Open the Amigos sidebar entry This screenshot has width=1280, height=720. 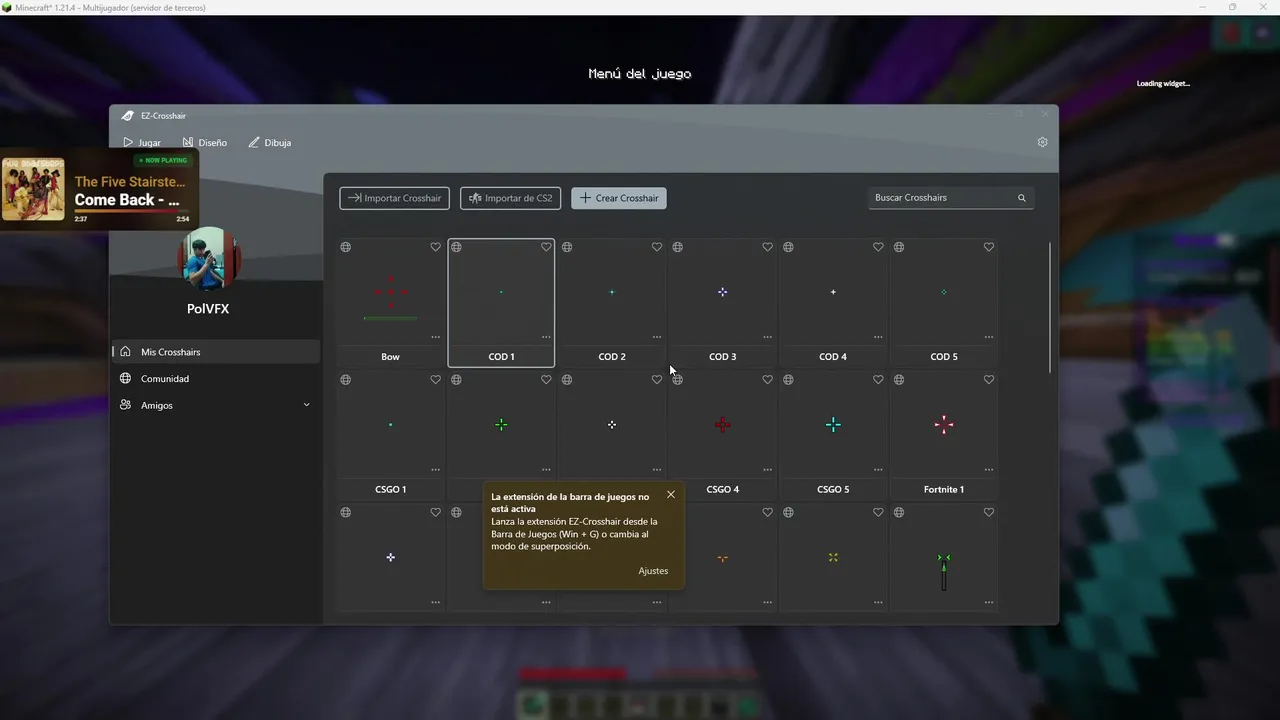[215, 405]
